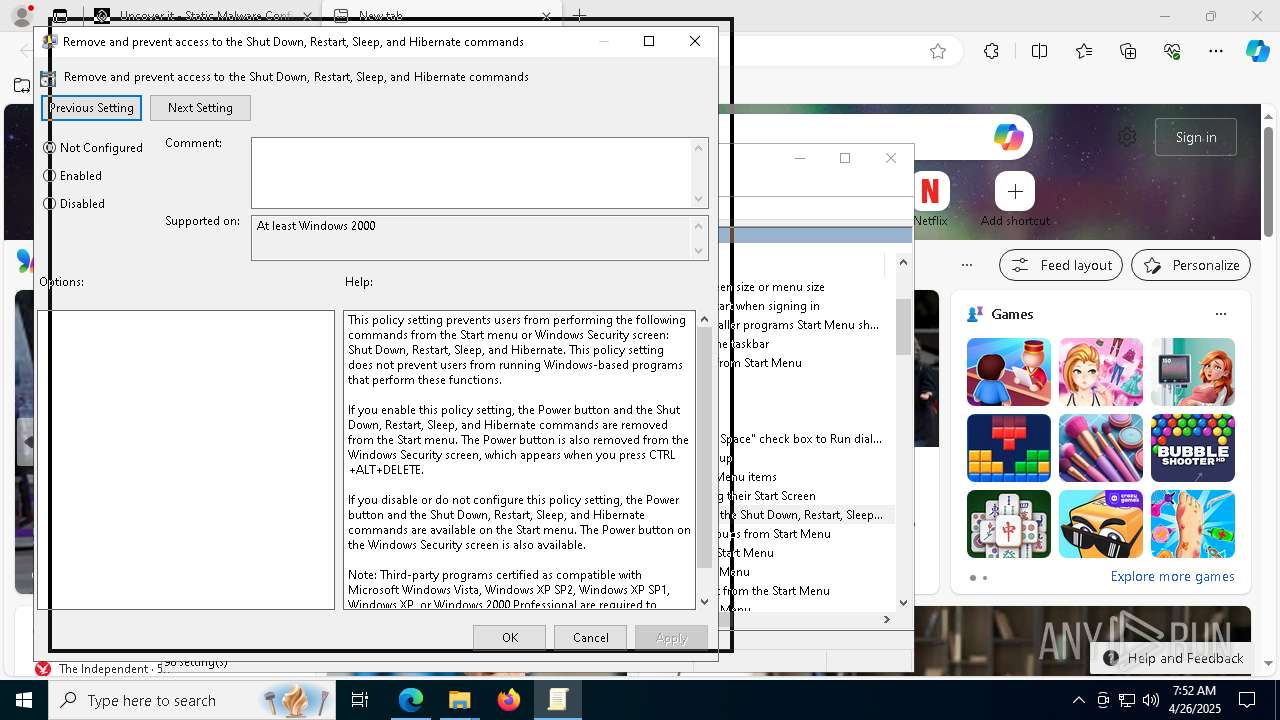This screenshot has width=1280, height=720.
Task: Open Help and Feedback
Action: pos(1174,658)
